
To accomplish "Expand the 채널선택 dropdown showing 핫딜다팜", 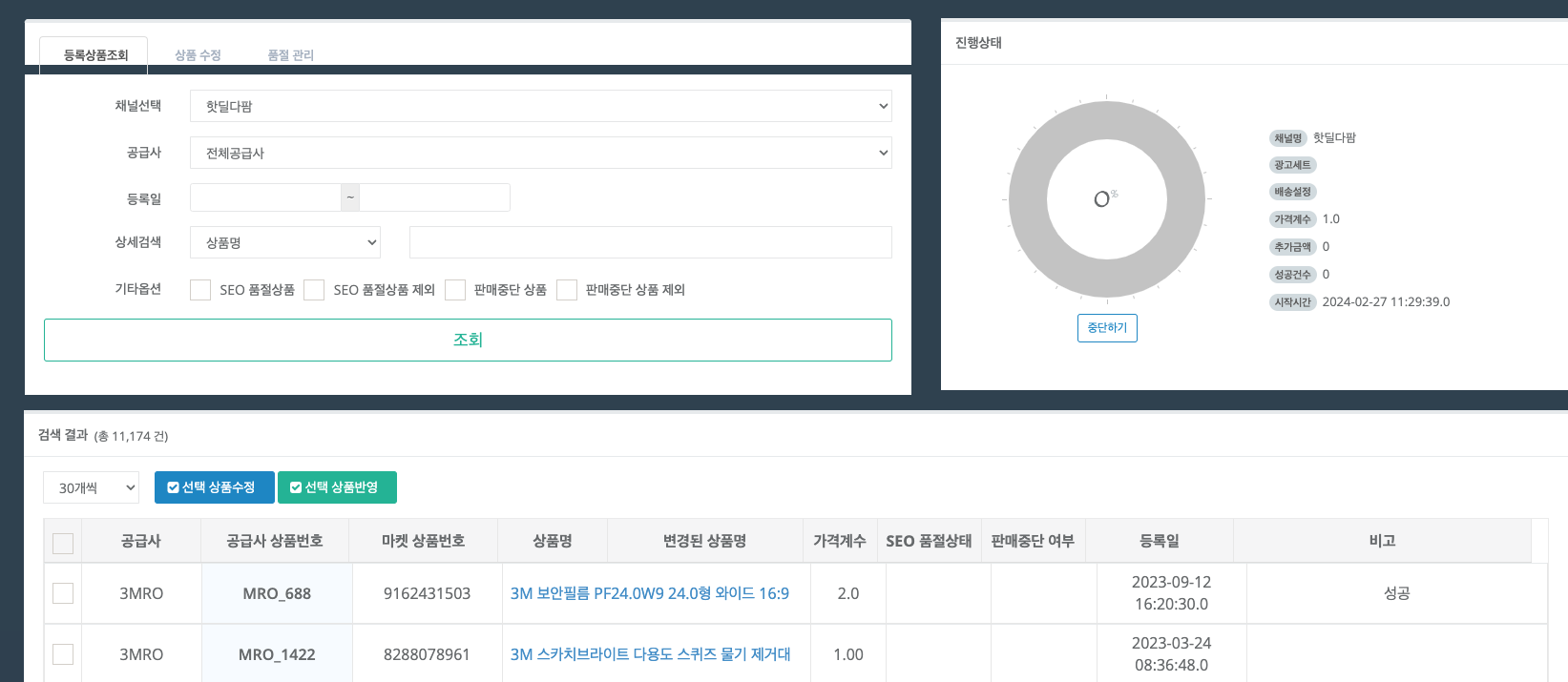I will [540, 106].
